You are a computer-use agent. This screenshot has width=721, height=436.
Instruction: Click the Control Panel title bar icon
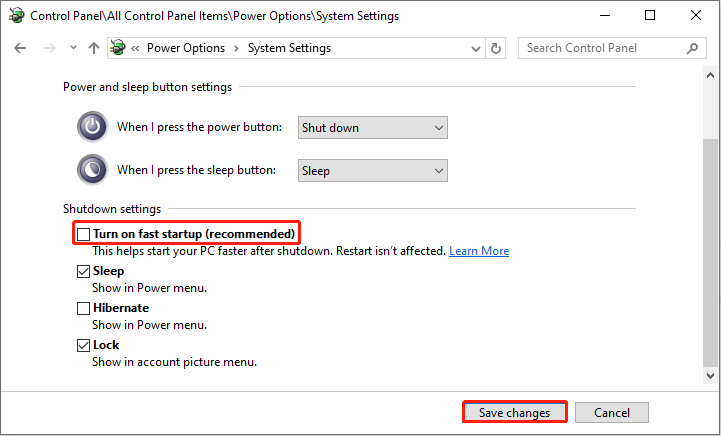point(16,16)
